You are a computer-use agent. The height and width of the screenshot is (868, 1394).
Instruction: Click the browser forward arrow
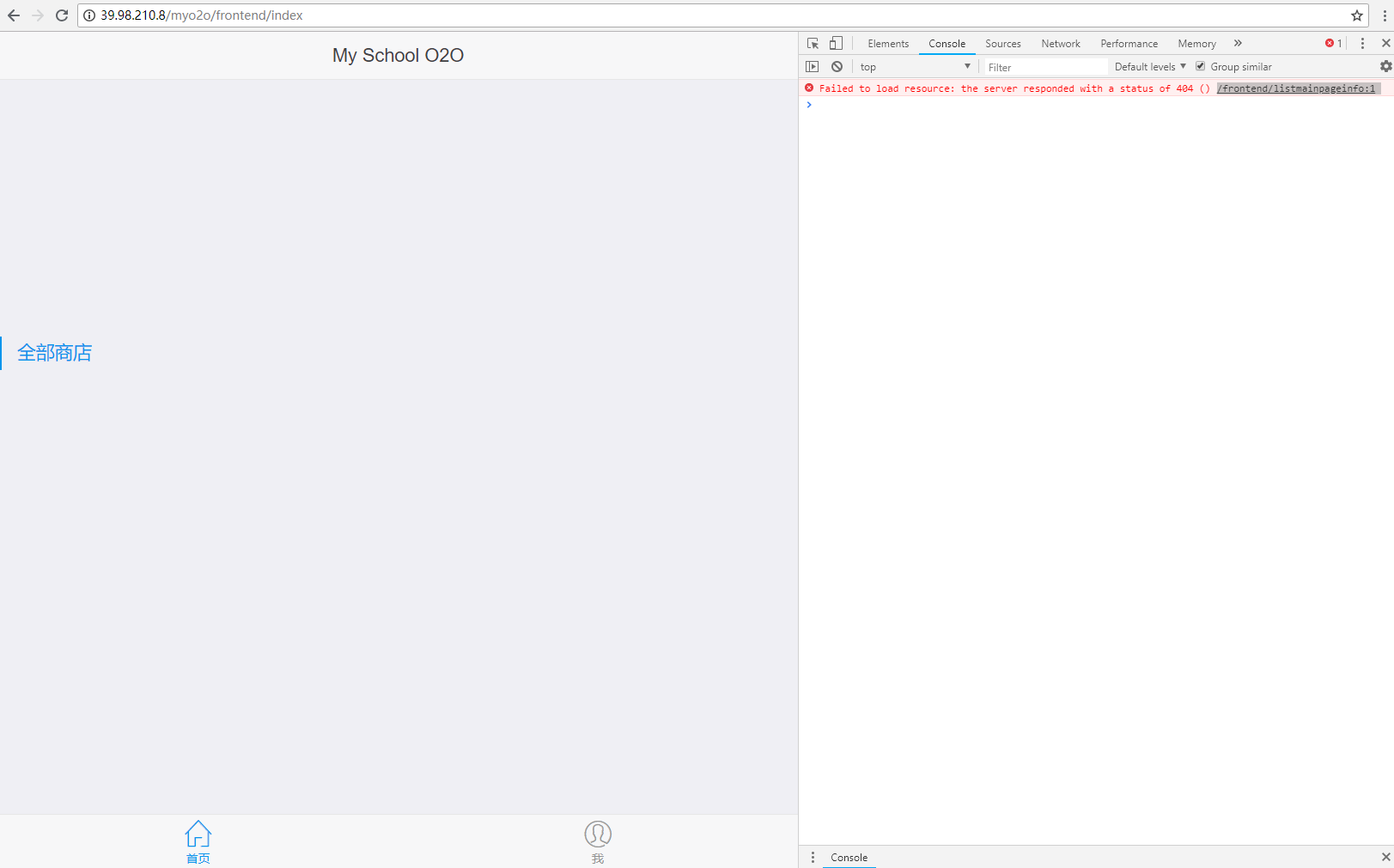point(38,15)
